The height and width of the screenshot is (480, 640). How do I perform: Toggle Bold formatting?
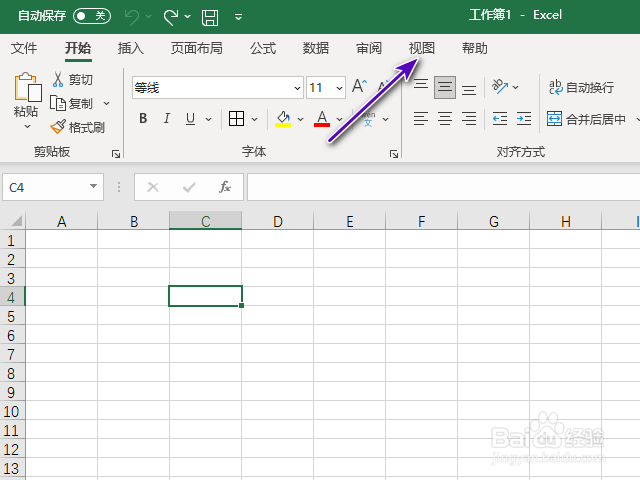(x=143, y=118)
